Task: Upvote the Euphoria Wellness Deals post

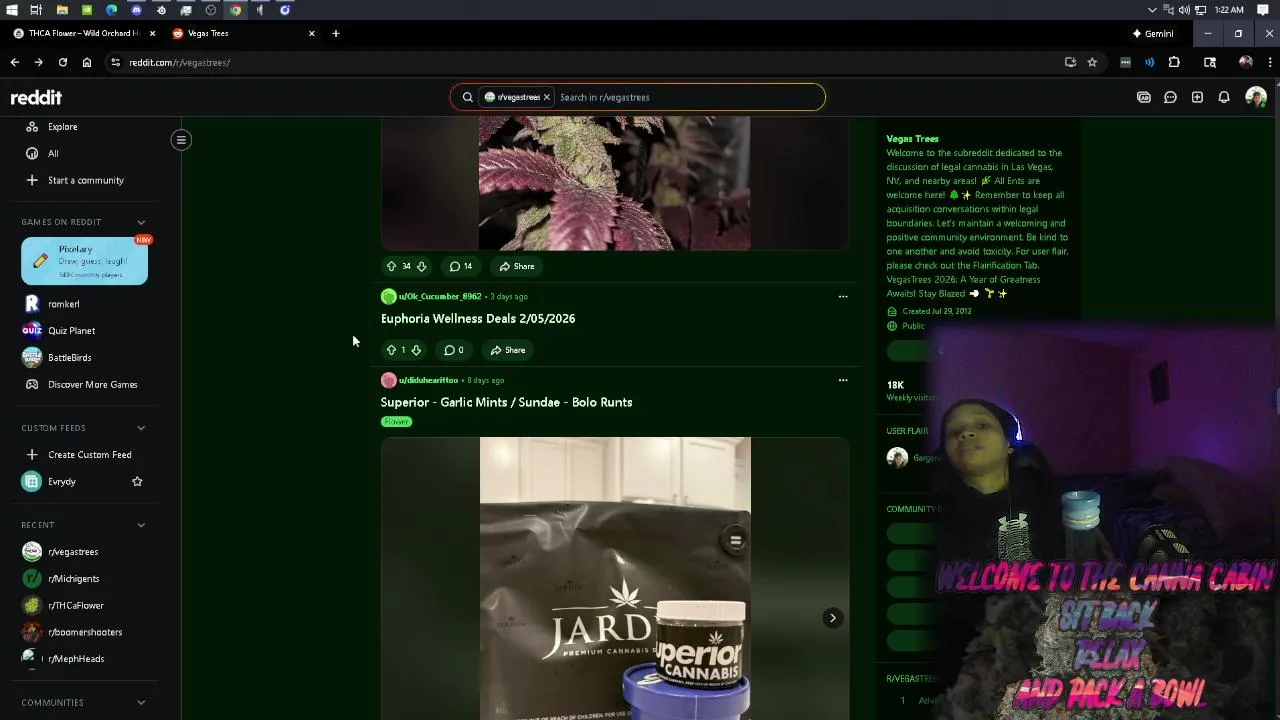Action: [391, 350]
